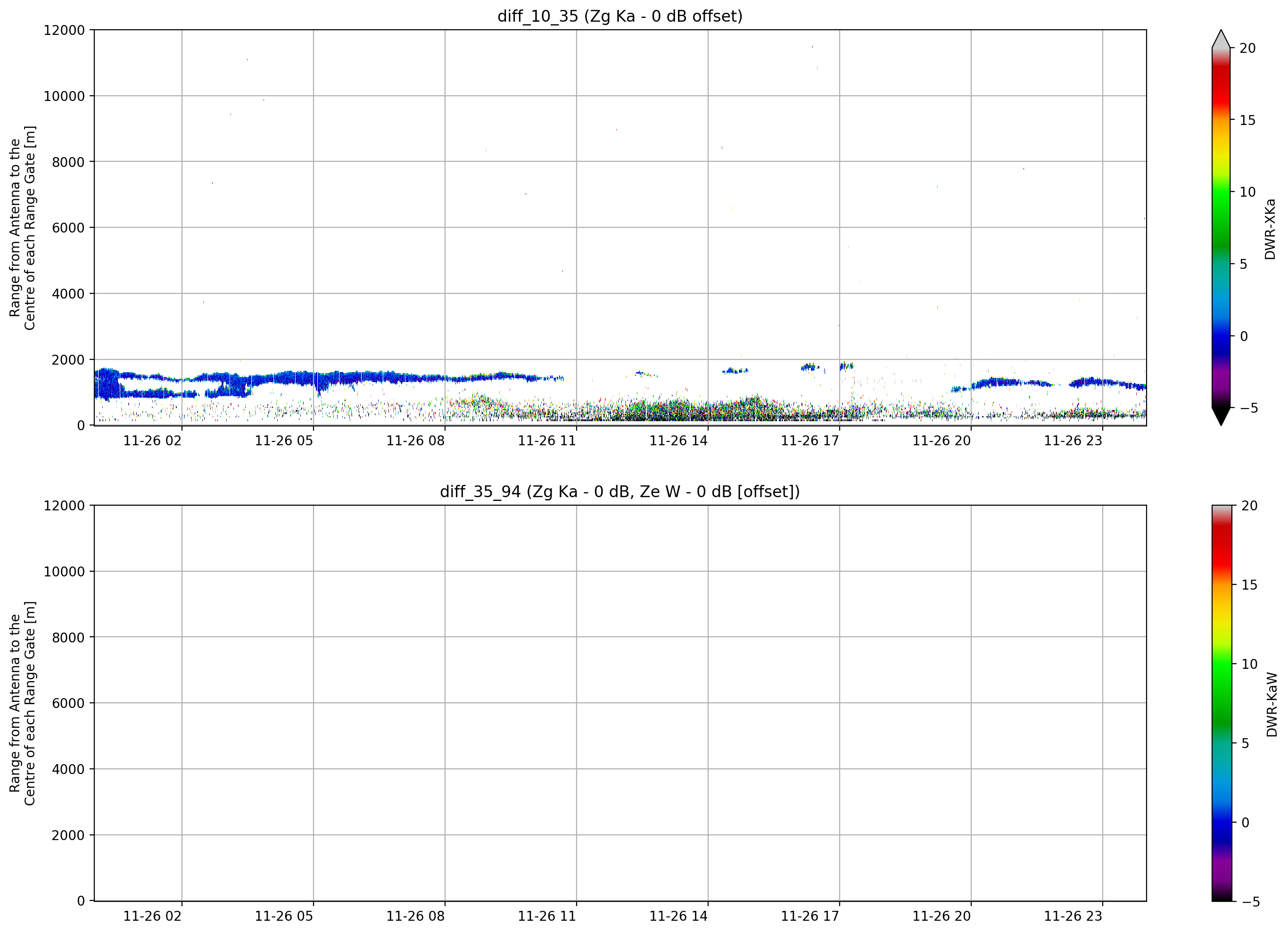Click the bottom plot's "11-26 23" time label
This screenshot has height=933, width=1288.
pyautogui.click(x=1073, y=916)
